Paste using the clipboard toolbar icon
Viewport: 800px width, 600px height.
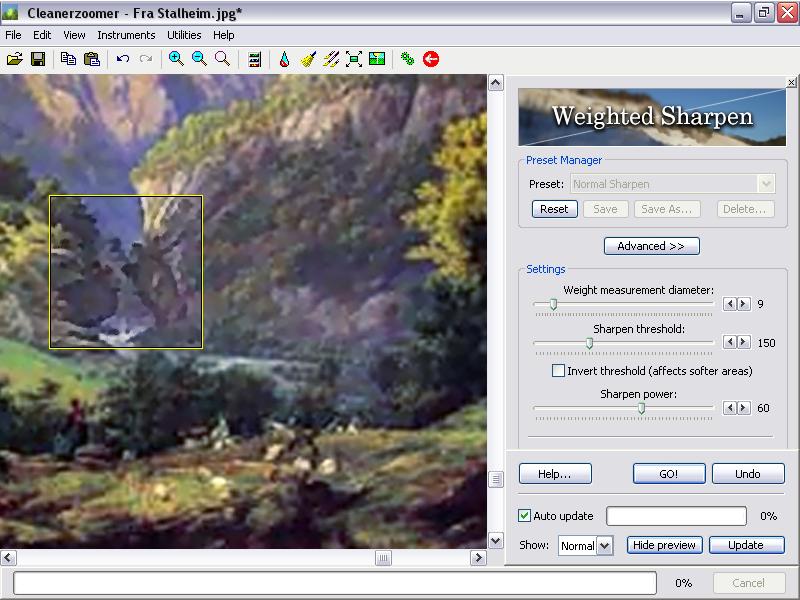[x=92, y=59]
